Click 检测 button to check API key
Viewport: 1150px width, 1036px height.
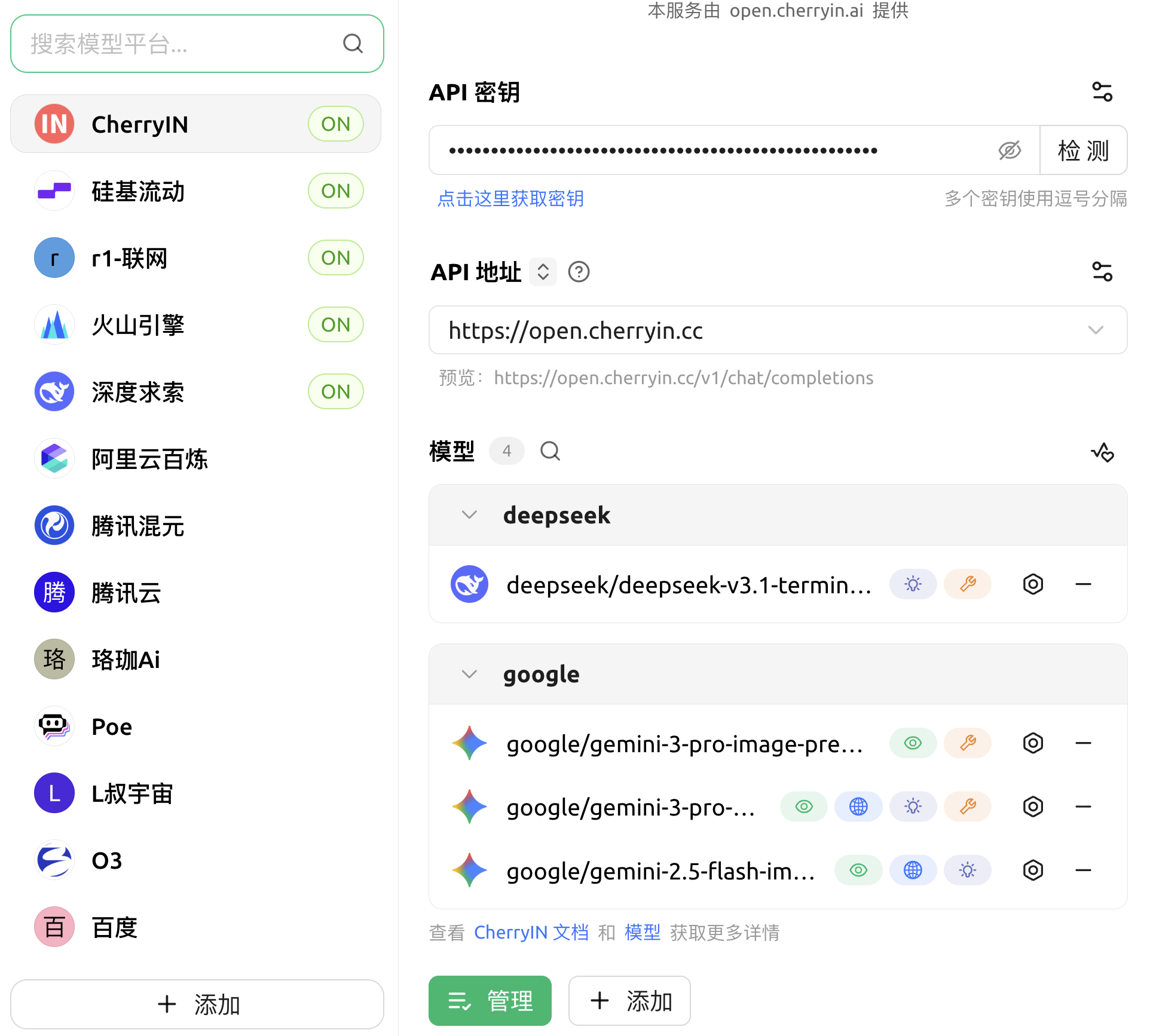point(1083,151)
